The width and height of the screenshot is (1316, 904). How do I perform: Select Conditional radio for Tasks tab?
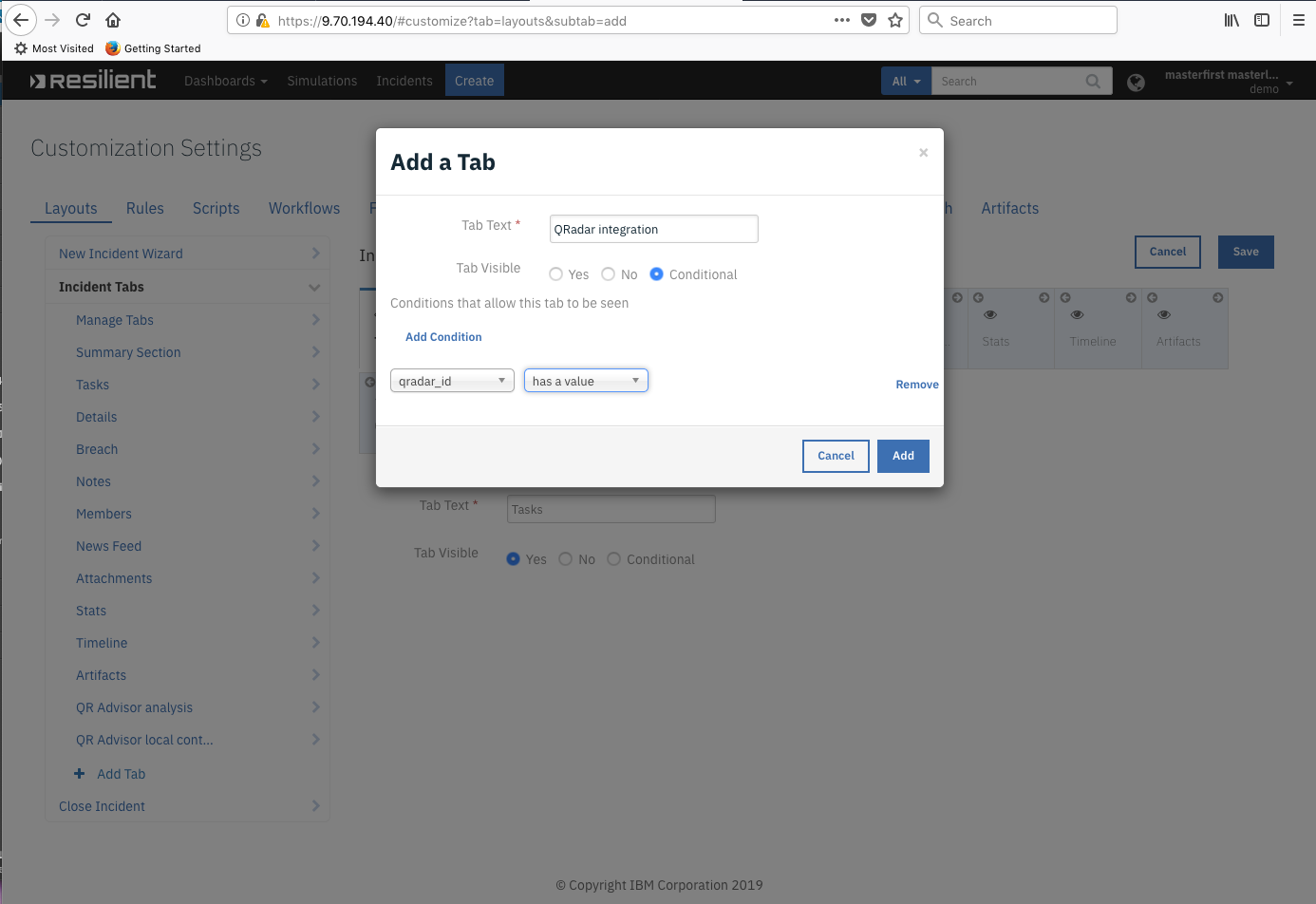coord(614,559)
